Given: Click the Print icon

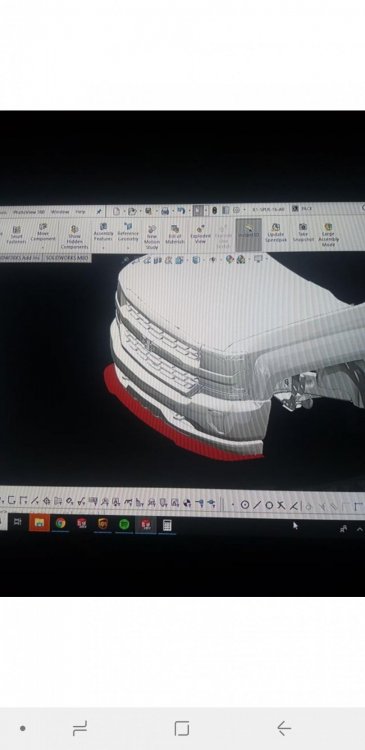Looking at the screenshot, I should point(165,211).
